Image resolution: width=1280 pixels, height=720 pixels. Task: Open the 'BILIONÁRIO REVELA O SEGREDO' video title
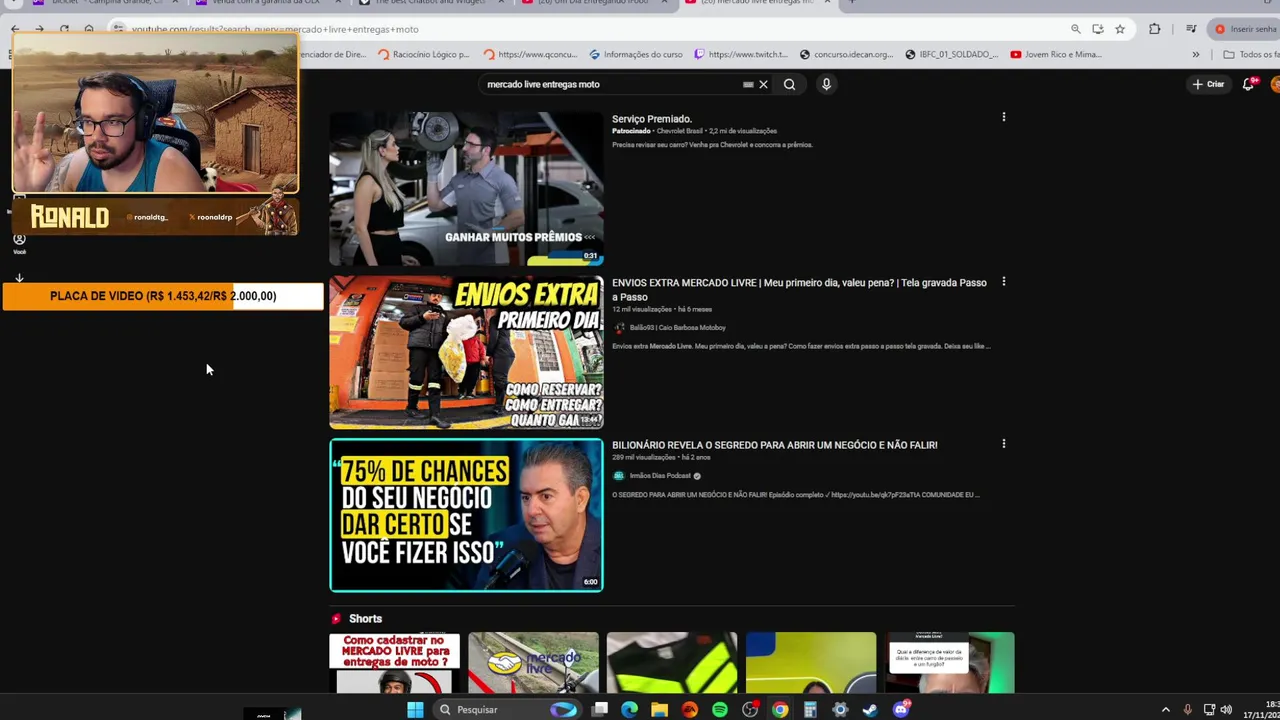774,445
